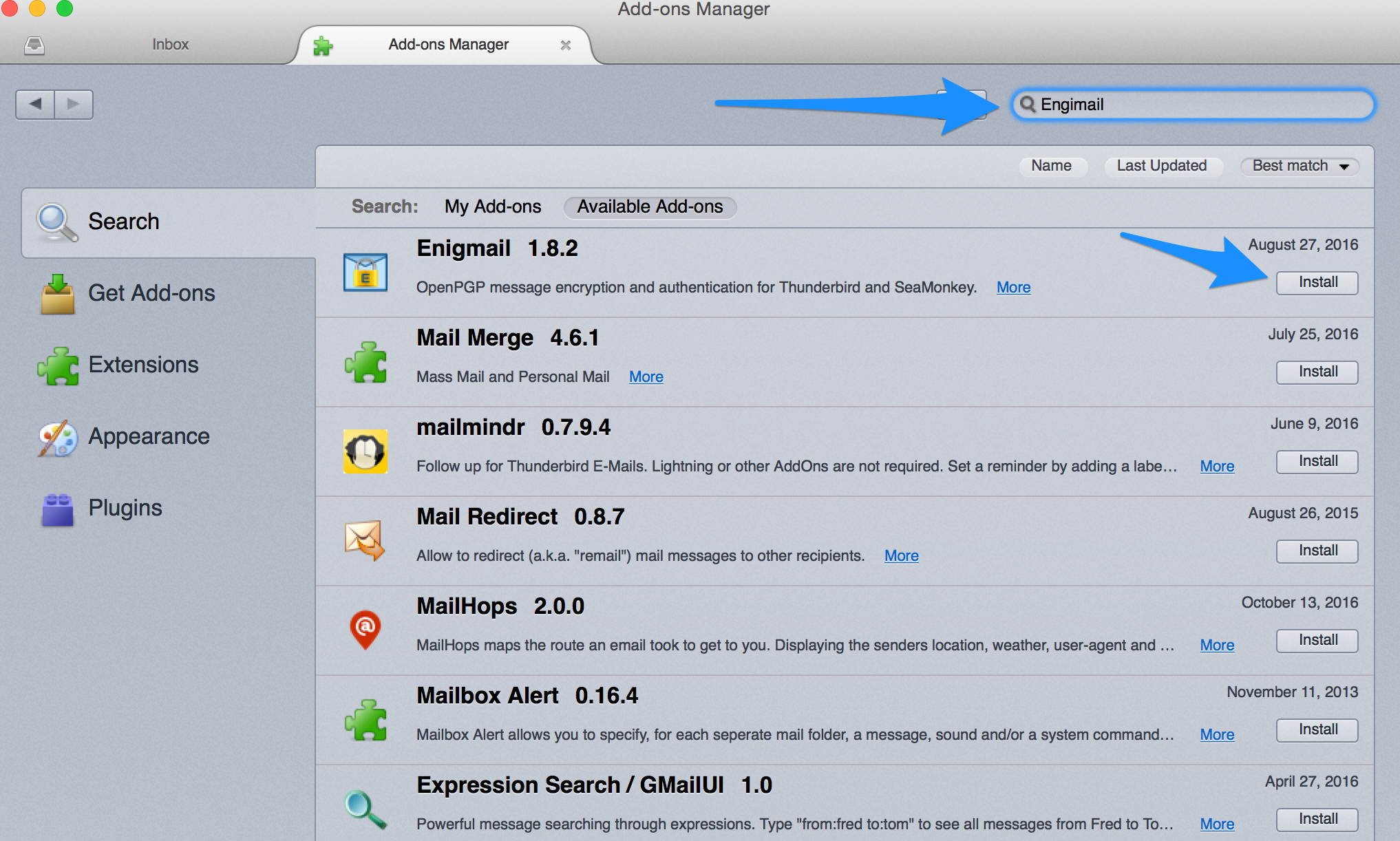The width and height of the screenshot is (1400, 841).
Task: Install Enigmail 1.8.2 extension
Action: [x=1316, y=281]
